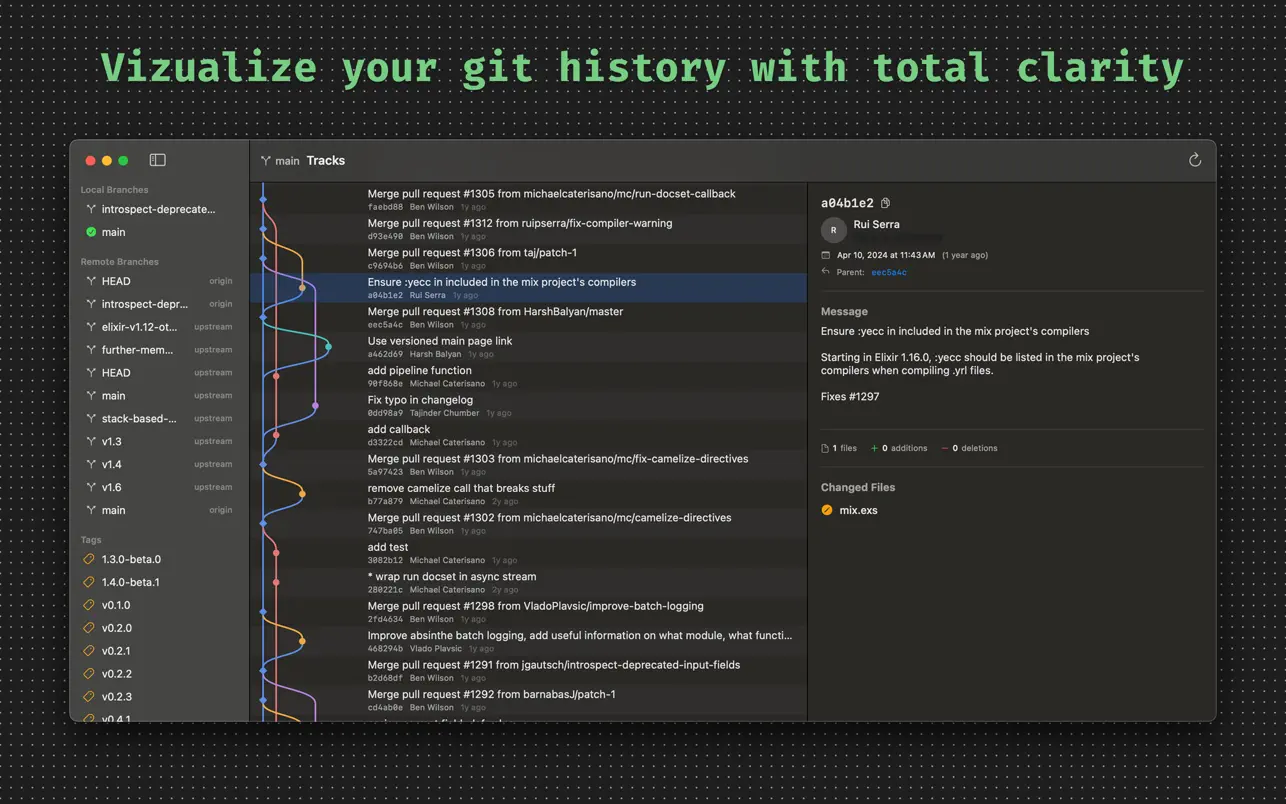The width and height of the screenshot is (1286, 804).
Task: Click the 1 files changed stat
Action: point(841,448)
